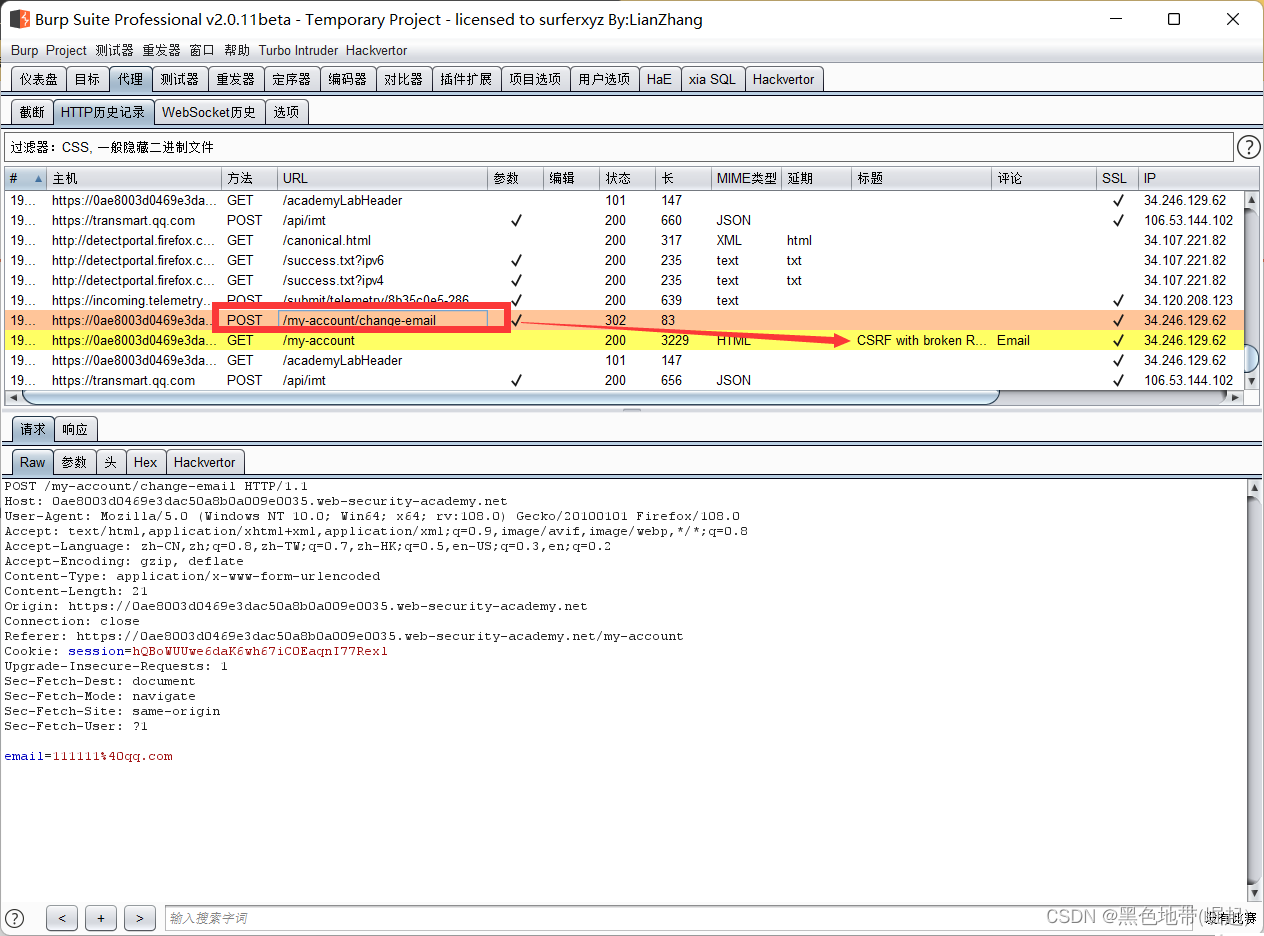Open the filter bar settings

click(x=618, y=147)
